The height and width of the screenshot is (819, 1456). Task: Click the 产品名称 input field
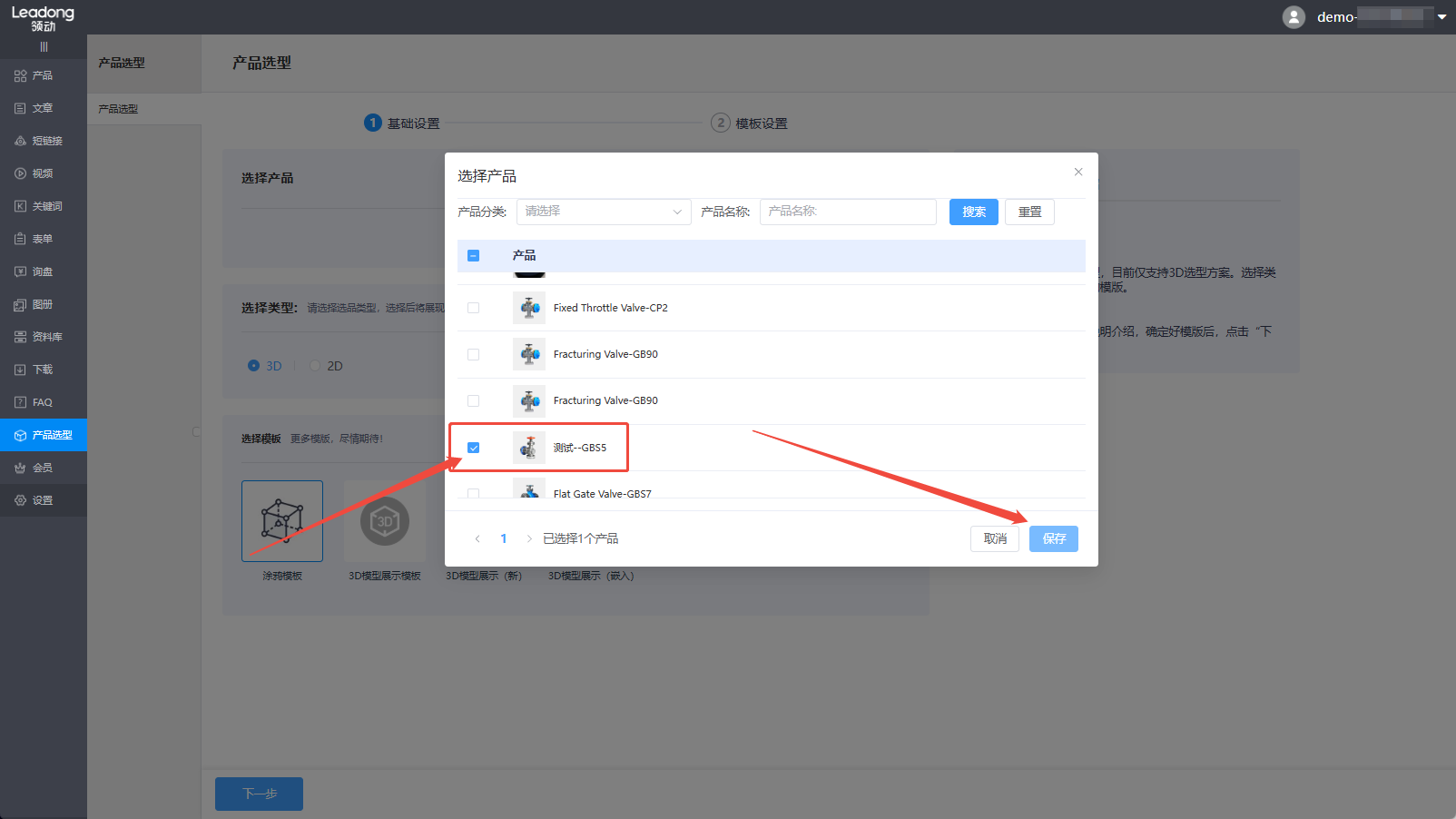pyautogui.click(x=847, y=212)
